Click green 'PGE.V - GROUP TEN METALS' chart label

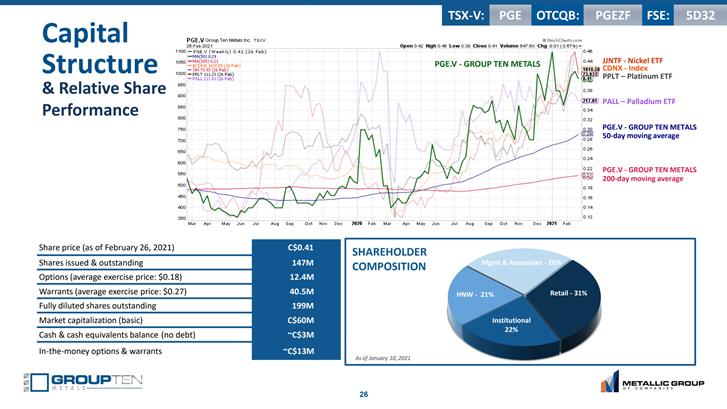point(487,64)
